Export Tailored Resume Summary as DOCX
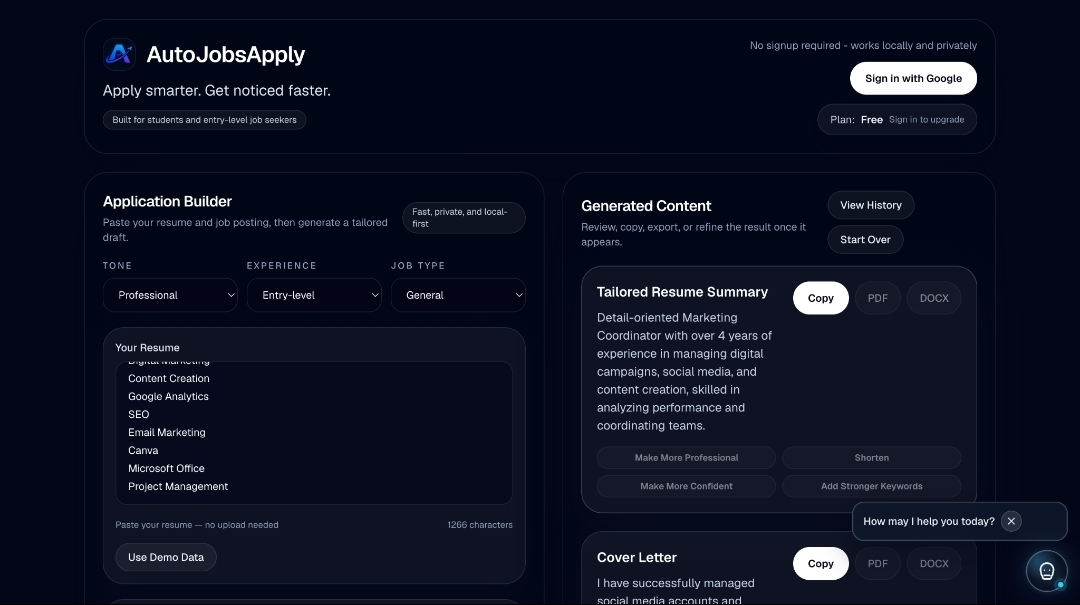Image resolution: width=1080 pixels, height=605 pixels. click(x=934, y=298)
